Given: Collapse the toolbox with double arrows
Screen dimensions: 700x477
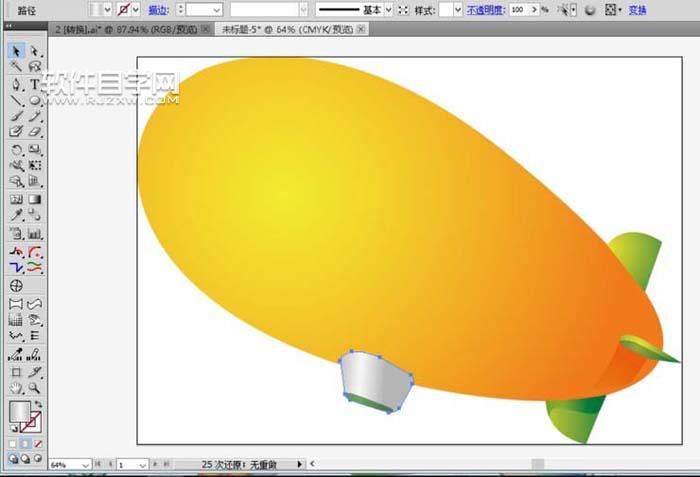Looking at the screenshot, I should pos(8,26).
